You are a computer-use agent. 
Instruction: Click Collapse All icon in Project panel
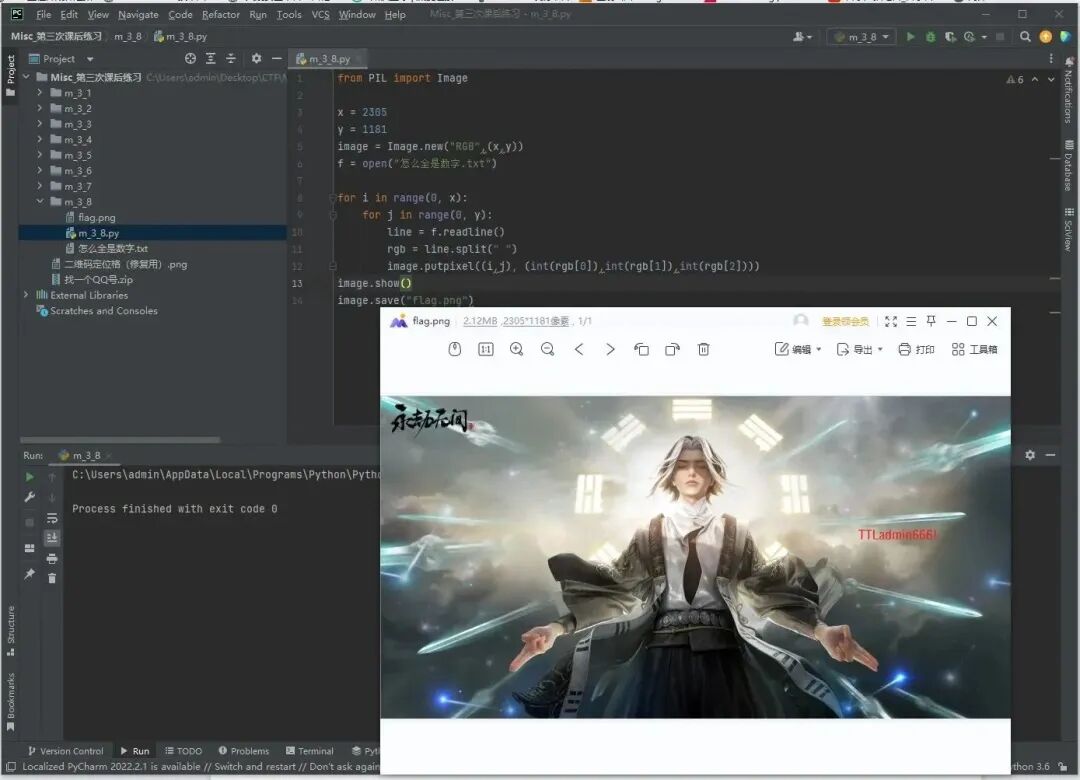point(231,59)
